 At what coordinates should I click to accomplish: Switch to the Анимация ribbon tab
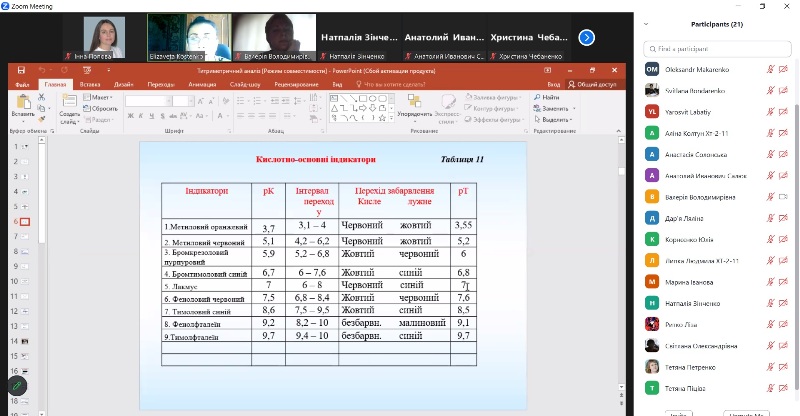click(201, 85)
